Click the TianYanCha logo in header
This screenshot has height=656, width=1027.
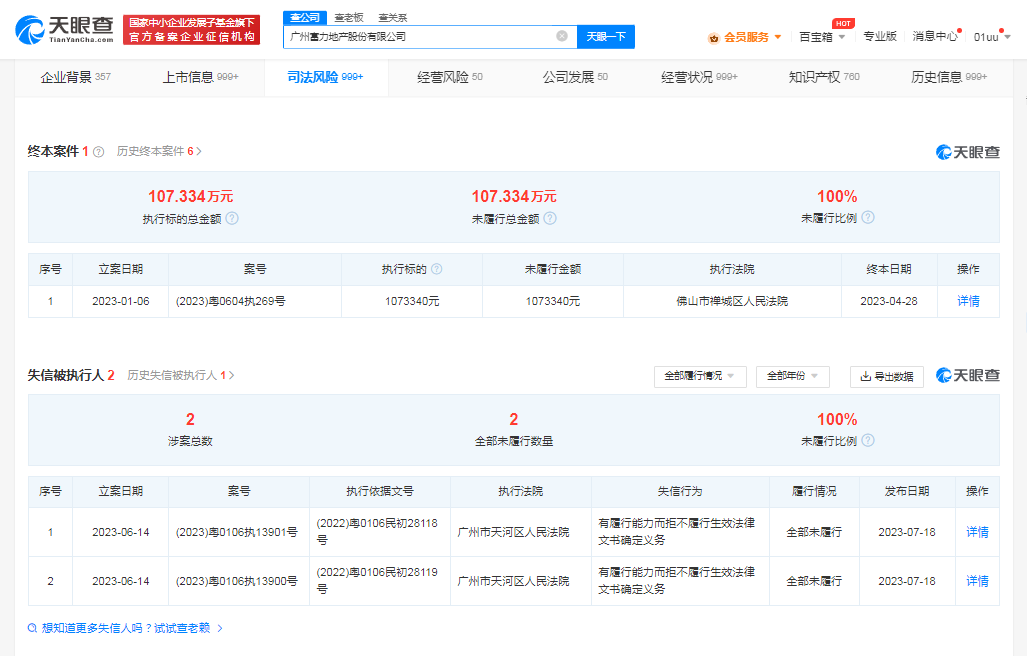point(64,30)
